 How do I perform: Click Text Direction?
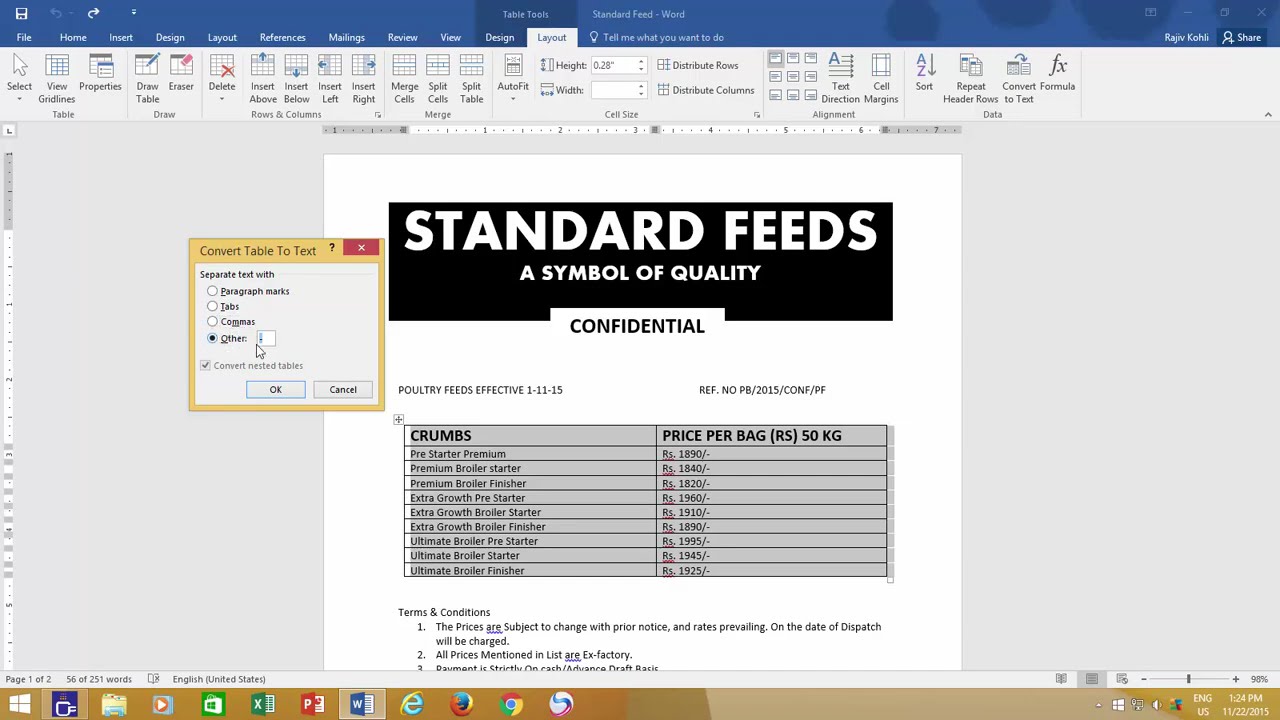click(840, 79)
